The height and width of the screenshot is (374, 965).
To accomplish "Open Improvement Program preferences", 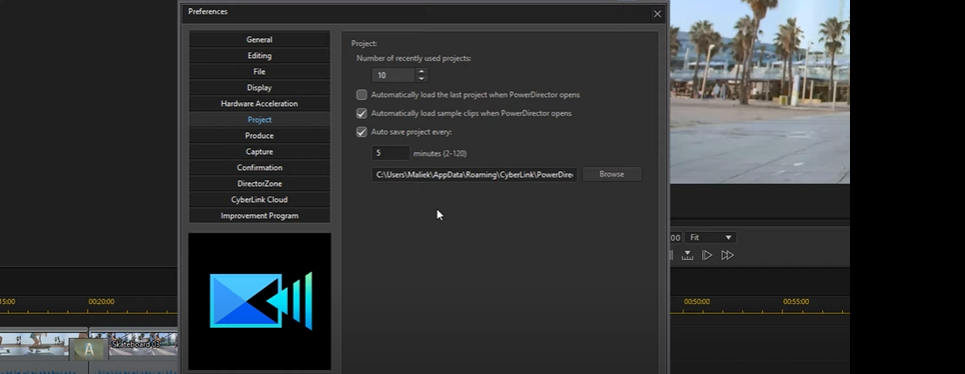I will click(259, 215).
